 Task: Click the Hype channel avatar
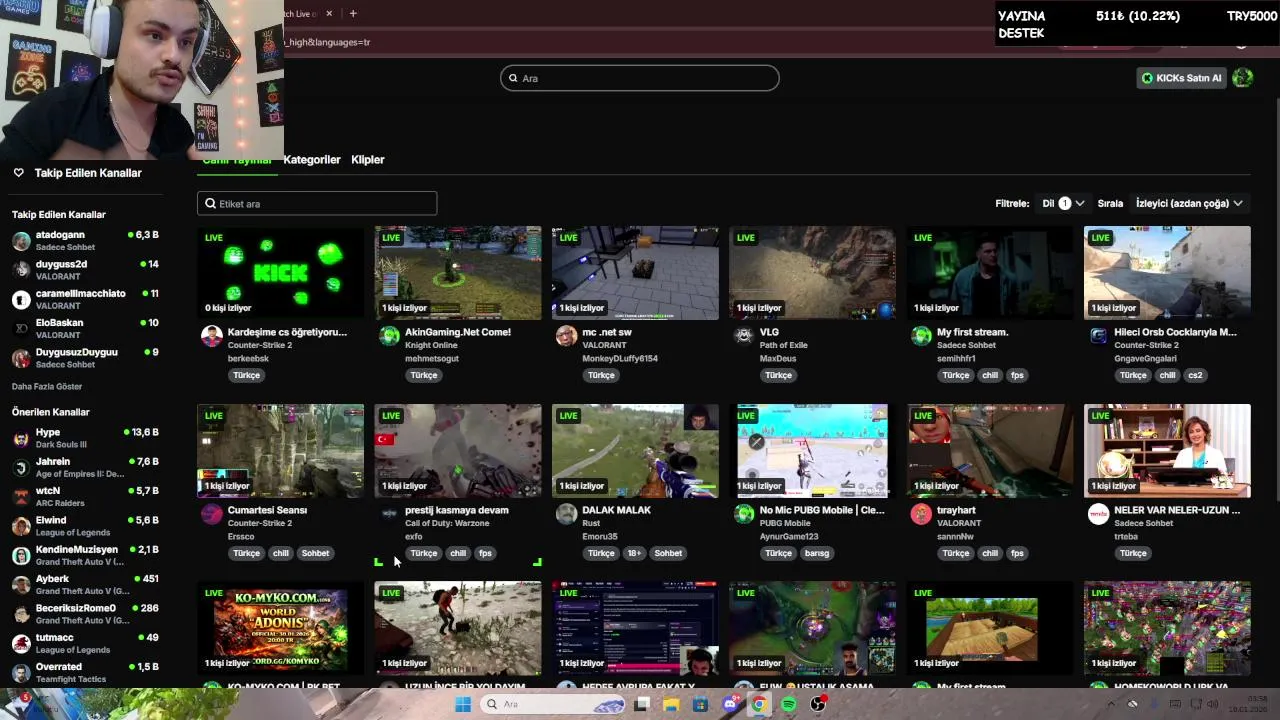(21, 439)
